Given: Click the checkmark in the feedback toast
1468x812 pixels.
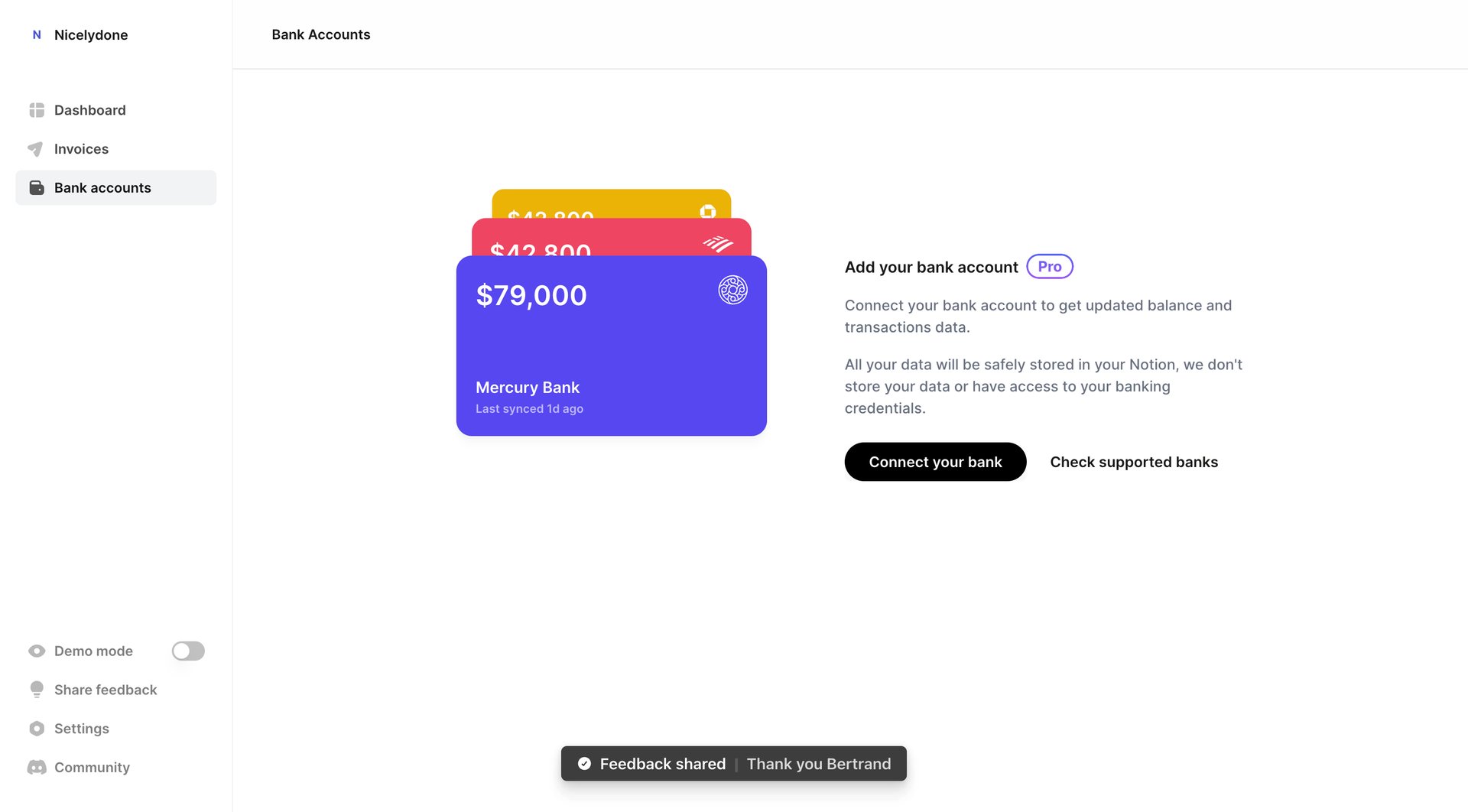Looking at the screenshot, I should click(584, 763).
